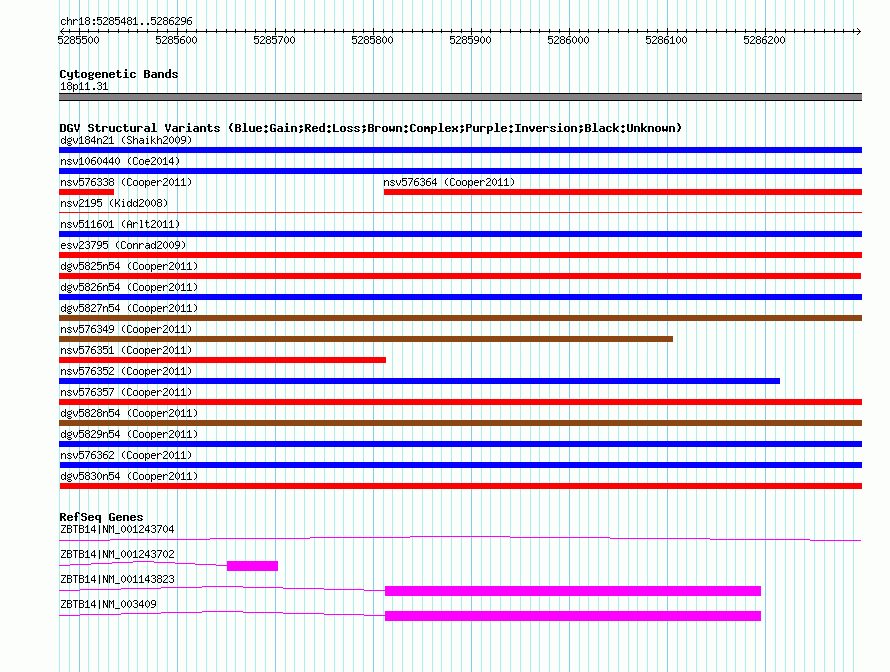Click the nsv576349 brown complex bar
This screenshot has width=890, height=672.
click(x=366, y=339)
